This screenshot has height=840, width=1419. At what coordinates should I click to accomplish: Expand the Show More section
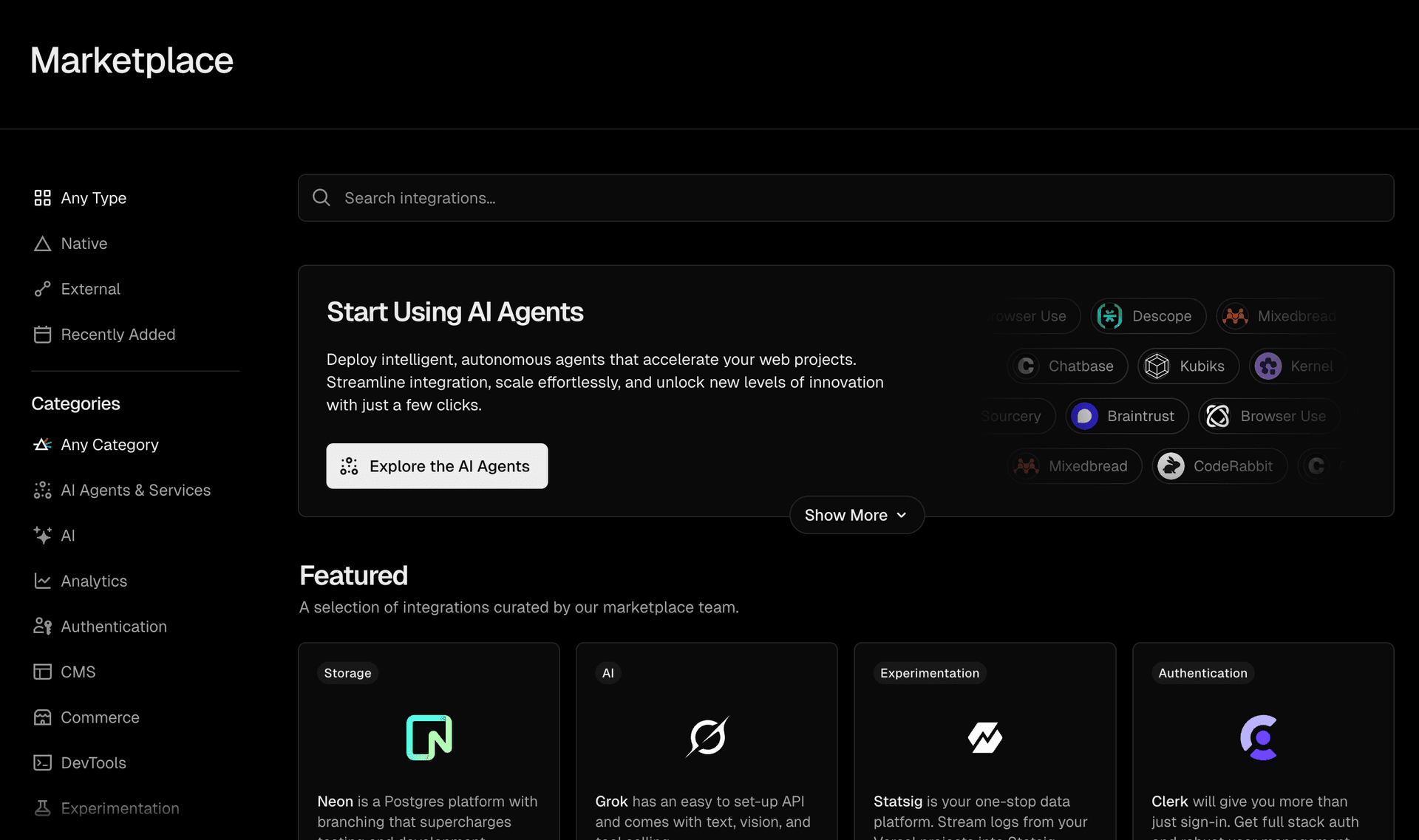pyautogui.click(x=856, y=515)
